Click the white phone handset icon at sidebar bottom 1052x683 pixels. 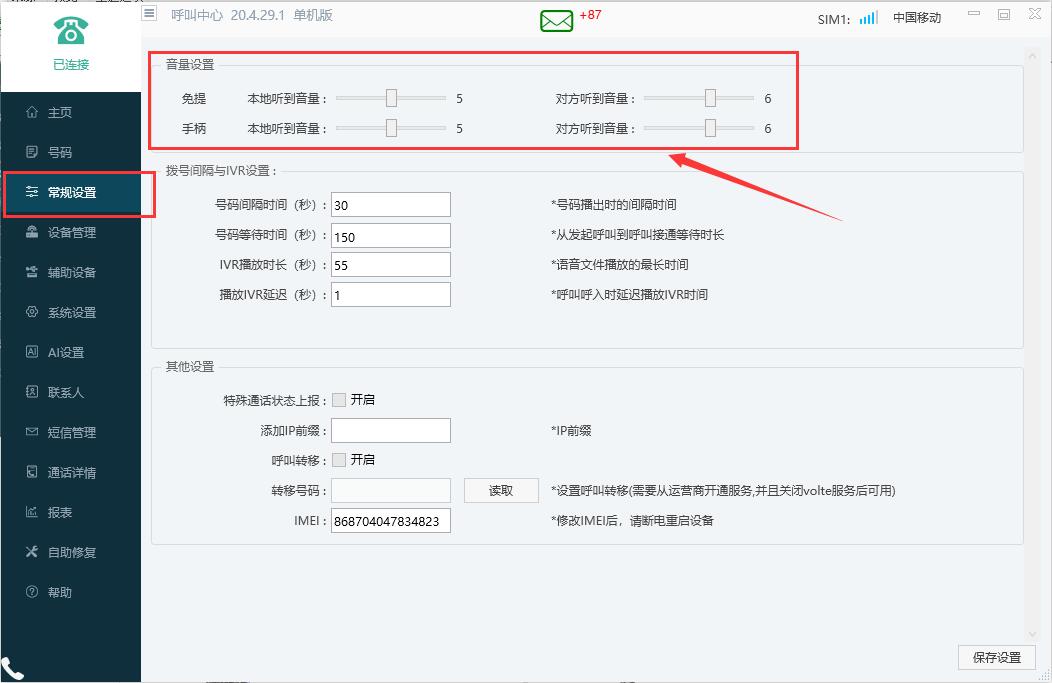[12, 669]
